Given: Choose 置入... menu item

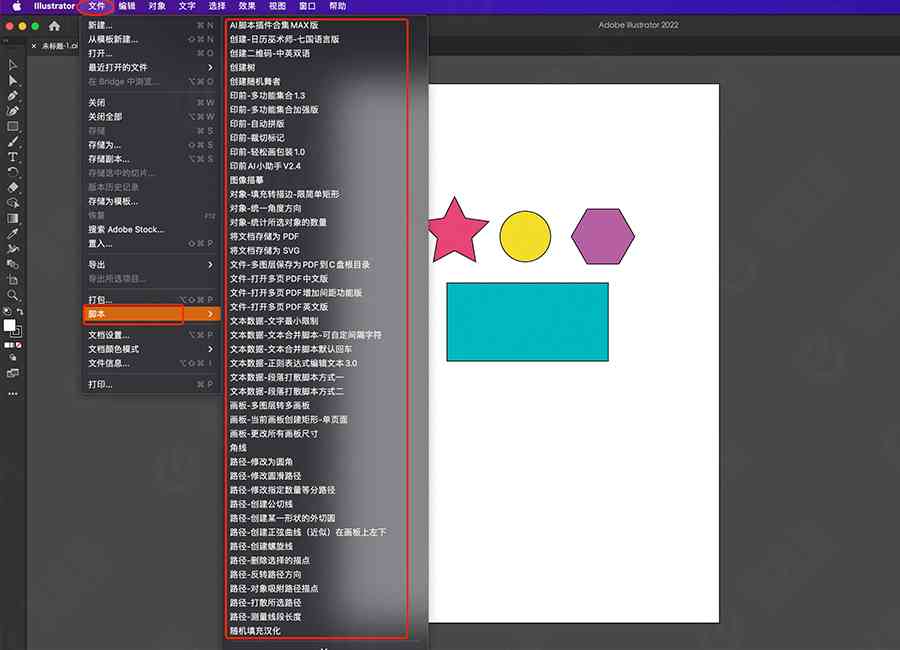Looking at the screenshot, I should (151, 243).
